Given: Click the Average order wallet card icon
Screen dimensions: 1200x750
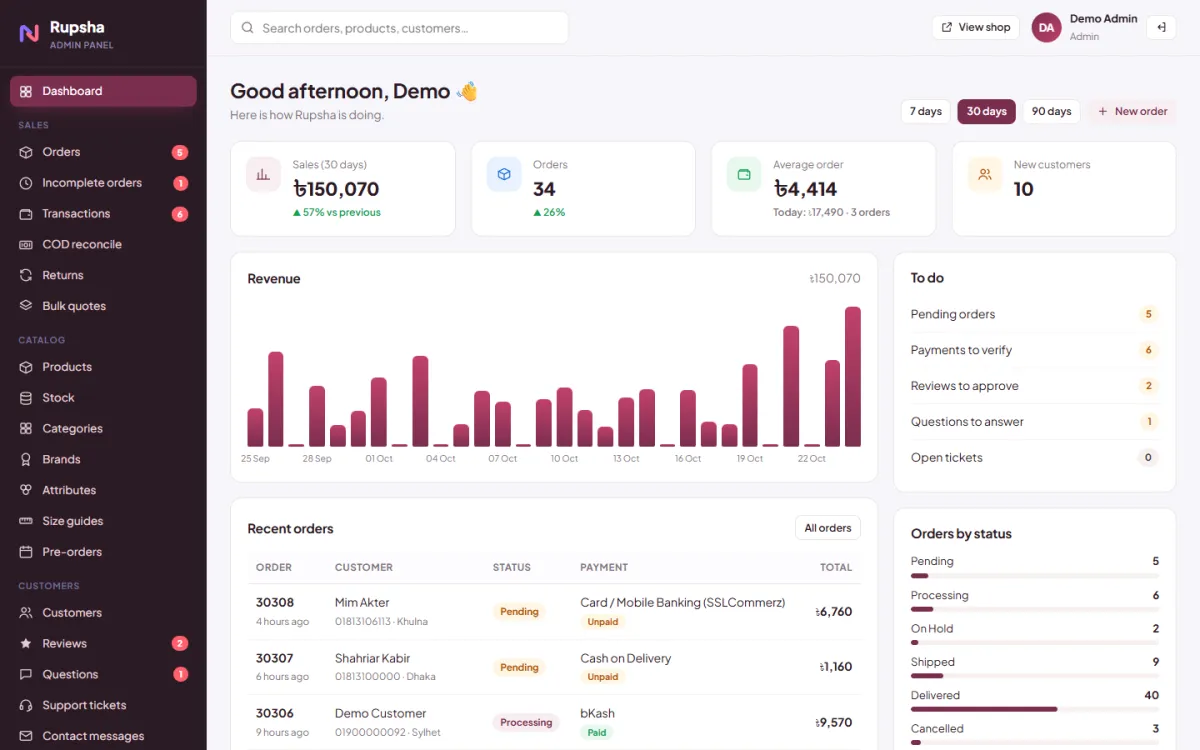Looking at the screenshot, I should (x=744, y=174).
